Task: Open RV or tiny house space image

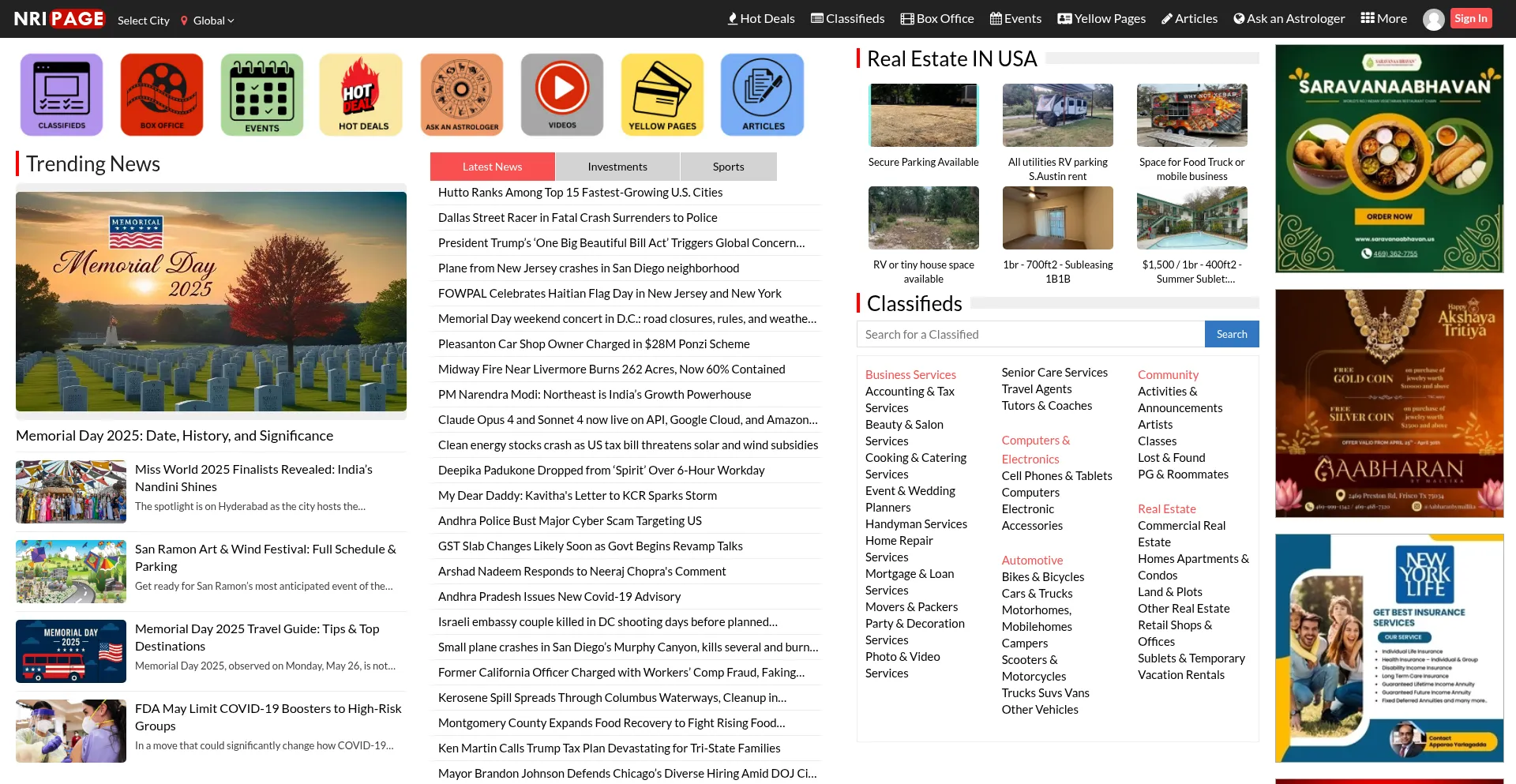Action: [x=924, y=218]
